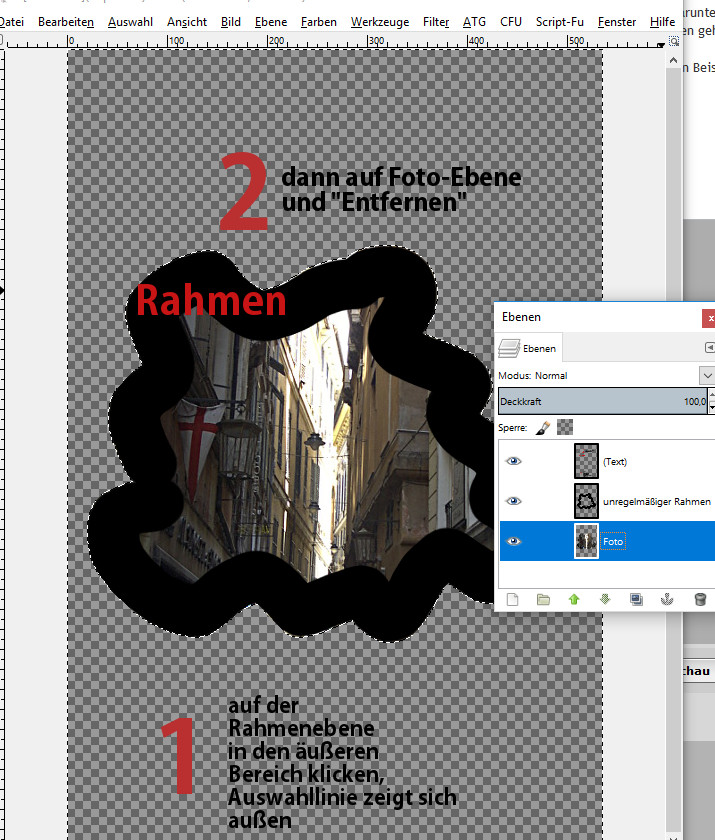
Task: Hide the unregelmäßiger Rahmen layer
Action: pyautogui.click(x=514, y=501)
